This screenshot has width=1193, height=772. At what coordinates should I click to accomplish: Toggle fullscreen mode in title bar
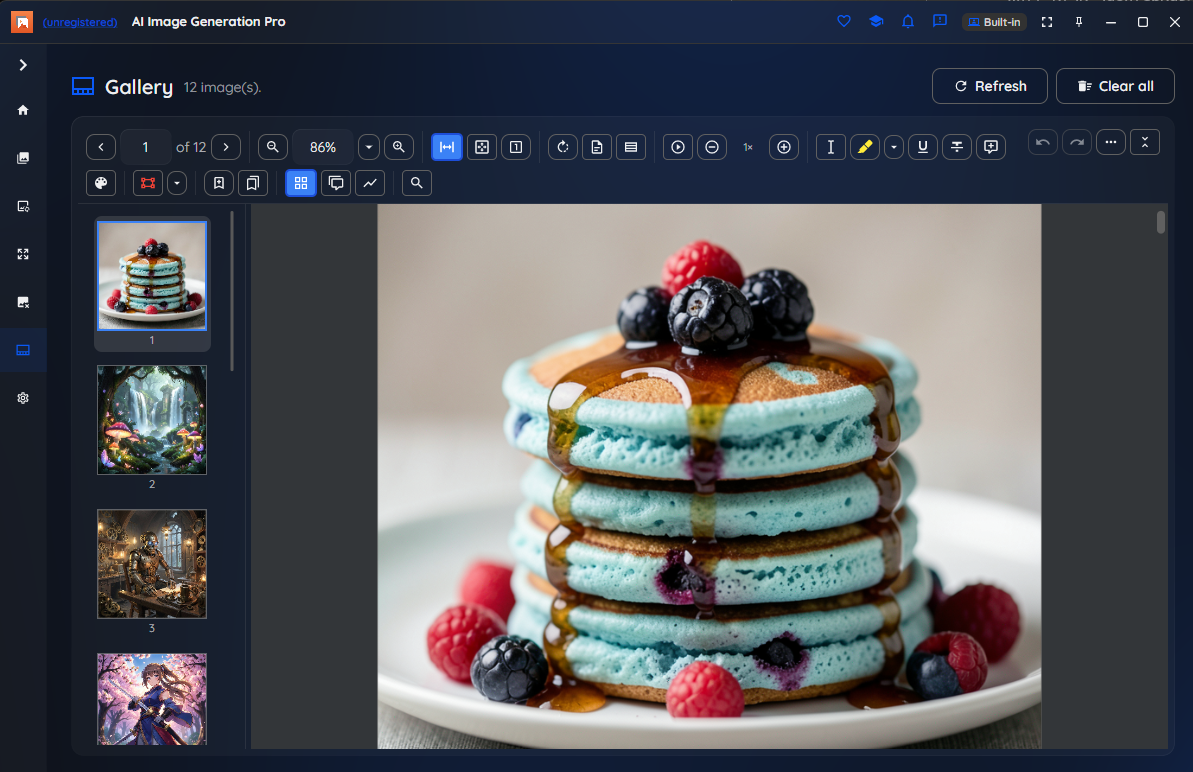[1047, 22]
